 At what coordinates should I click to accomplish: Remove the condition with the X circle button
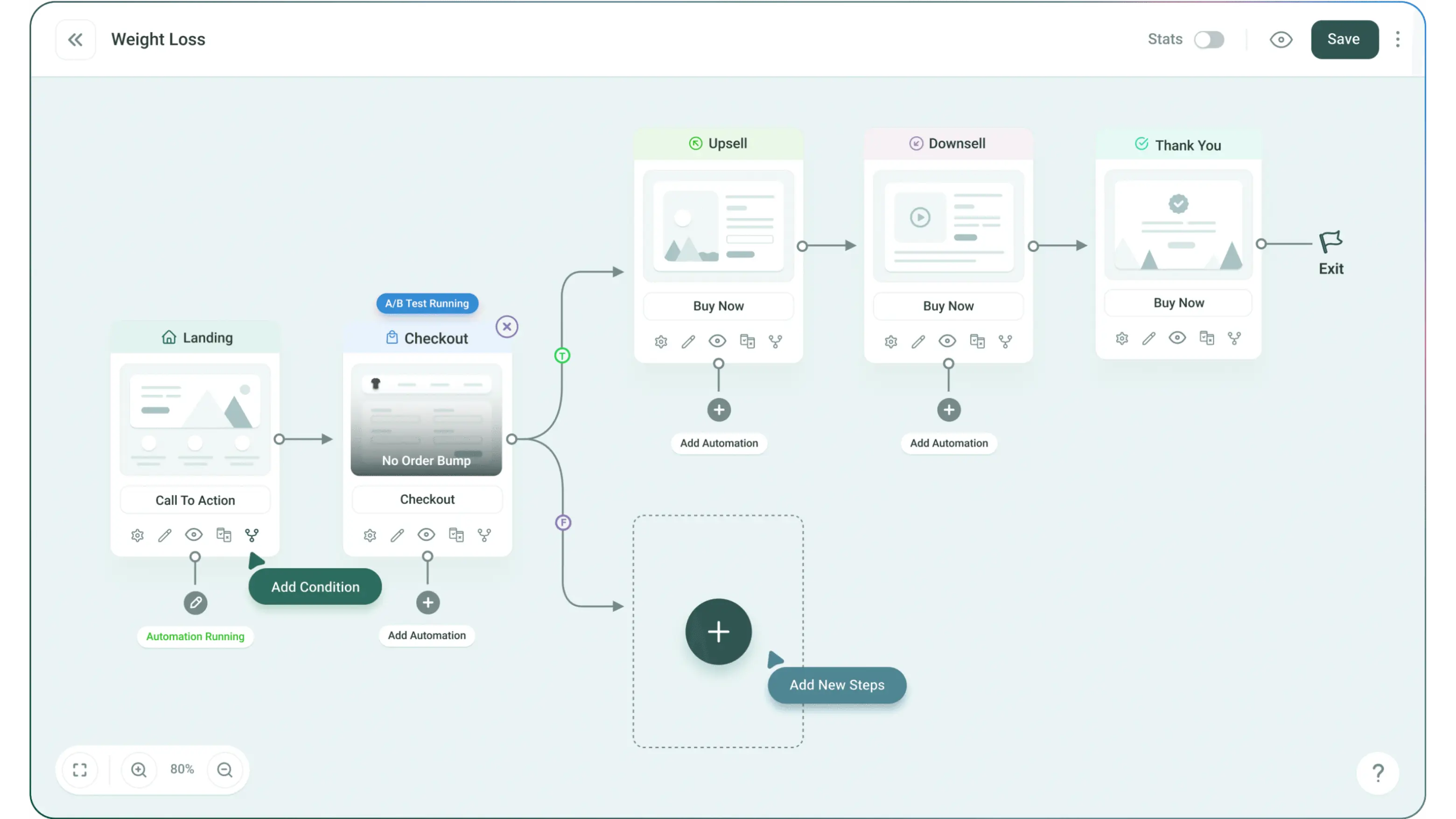pos(507,327)
